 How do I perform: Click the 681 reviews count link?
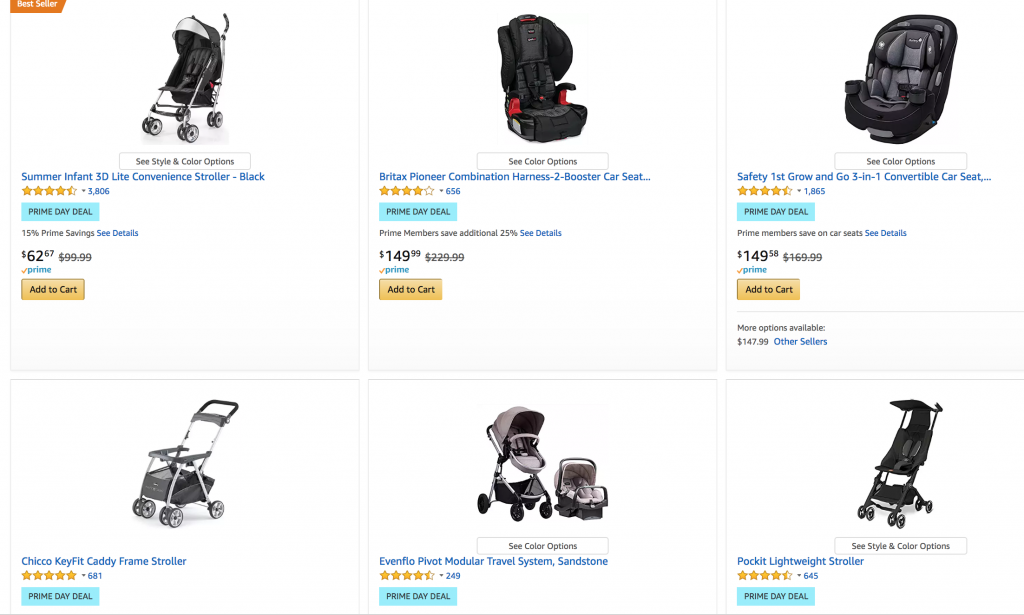pos(95,576)
